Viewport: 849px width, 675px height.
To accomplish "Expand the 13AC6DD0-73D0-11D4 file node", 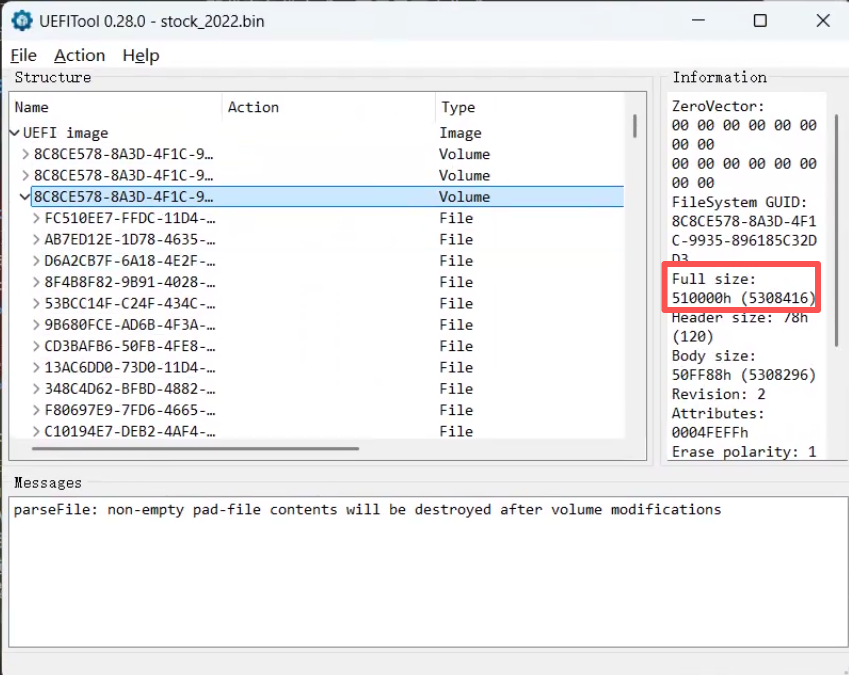I will (36, 368).
